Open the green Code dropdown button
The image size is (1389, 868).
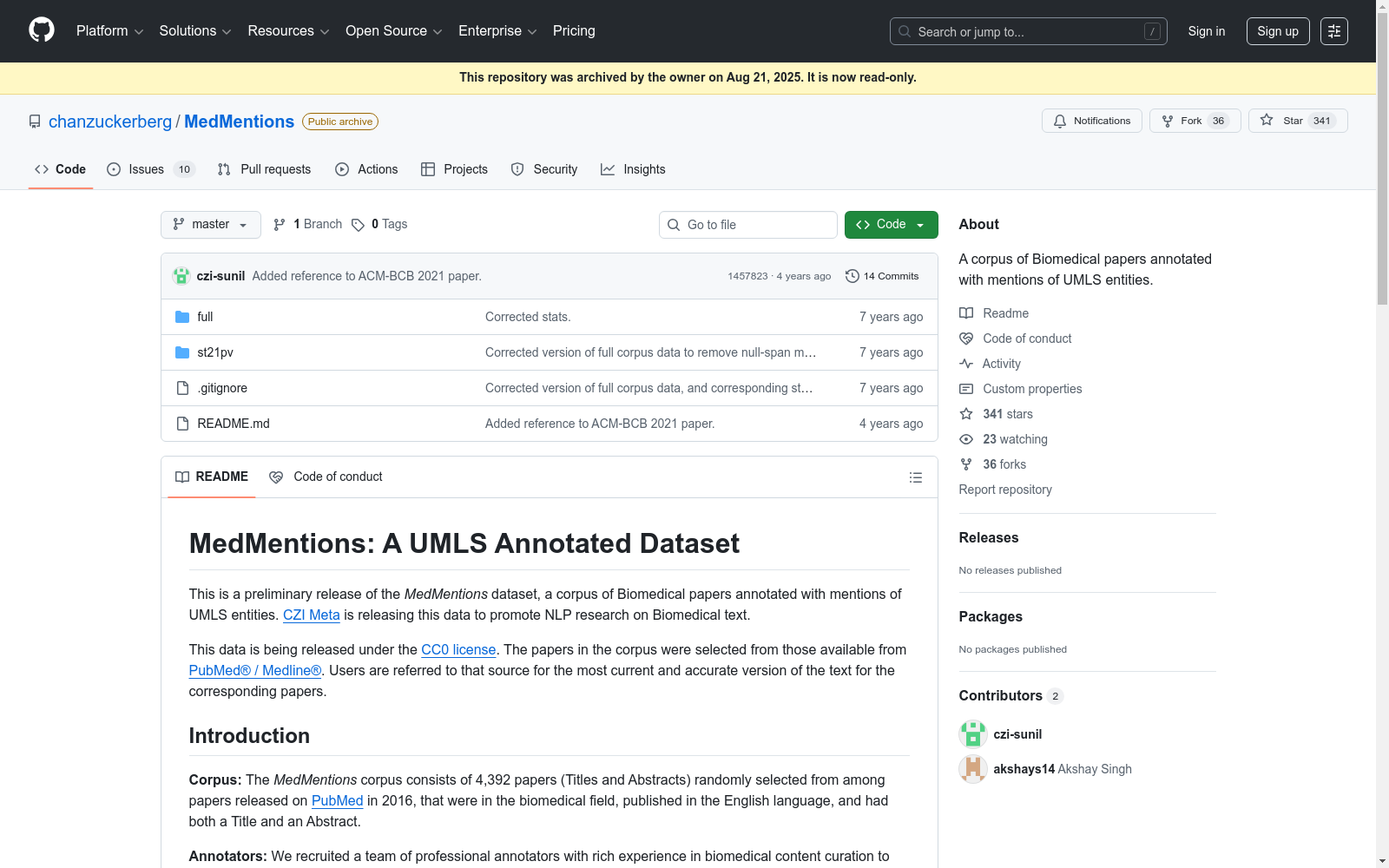tap(891, 225)
